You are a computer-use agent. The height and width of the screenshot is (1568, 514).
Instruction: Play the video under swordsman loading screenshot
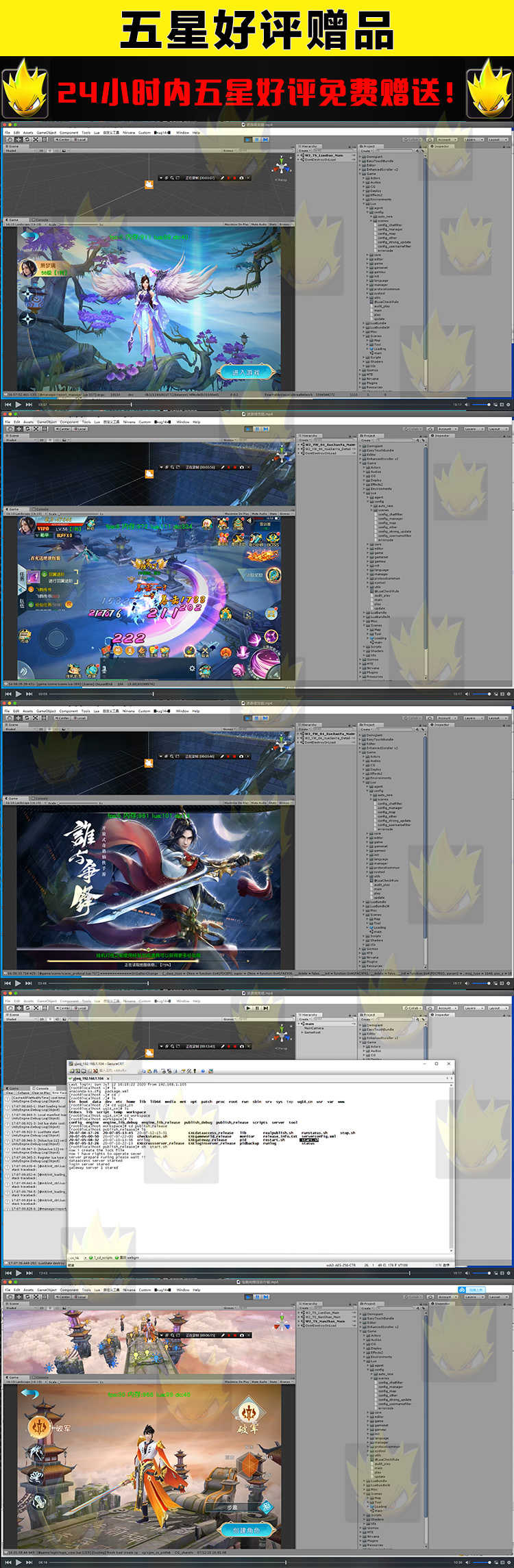(x=18, y=983)
